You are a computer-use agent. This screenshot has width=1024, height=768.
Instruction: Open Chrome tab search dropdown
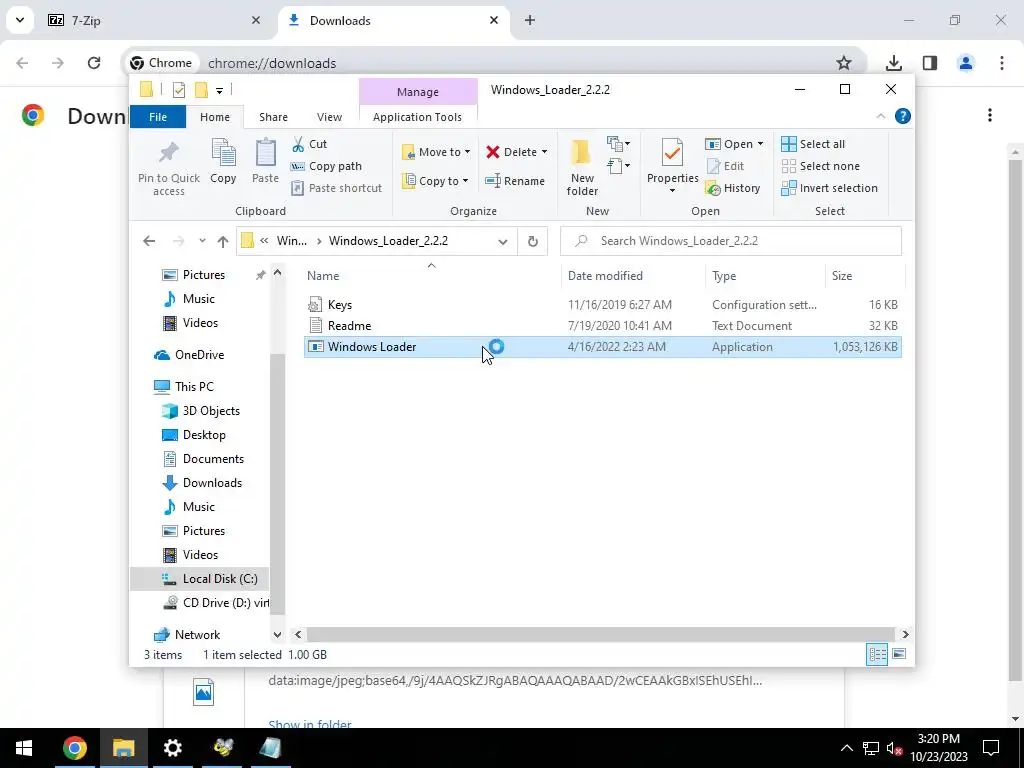point(20,20)
